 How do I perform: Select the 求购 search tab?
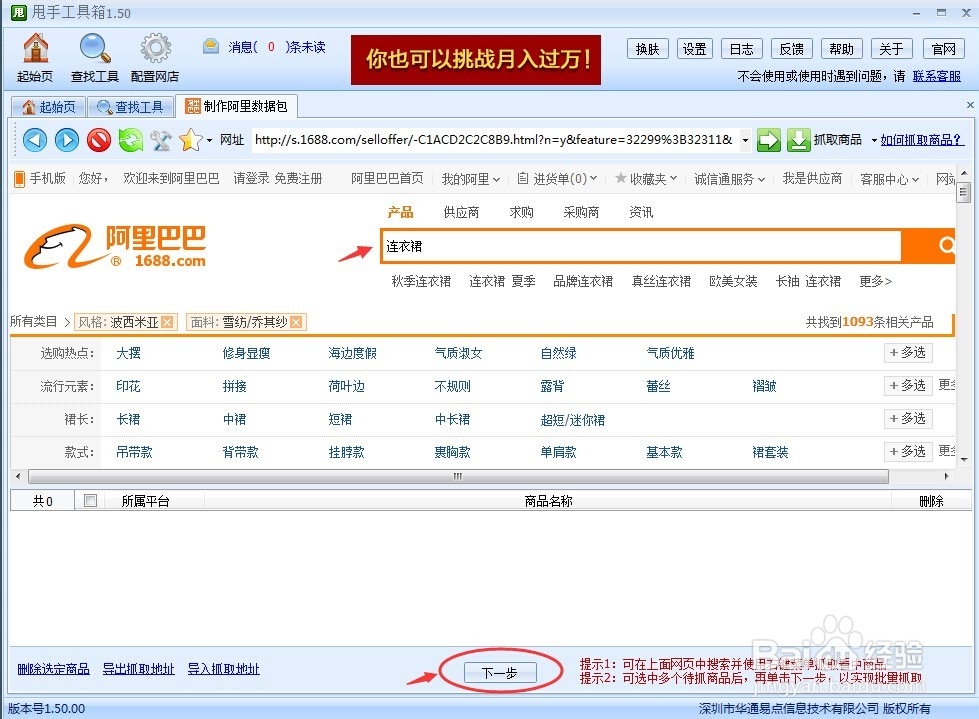[x=521, y=212]
